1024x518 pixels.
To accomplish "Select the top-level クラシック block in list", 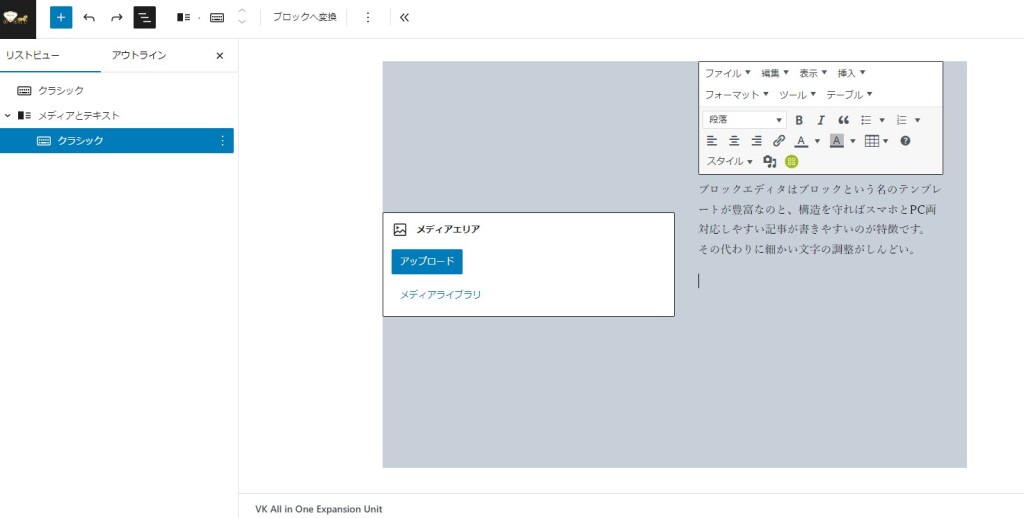I will pyautogui.click(x=61, y=91).
